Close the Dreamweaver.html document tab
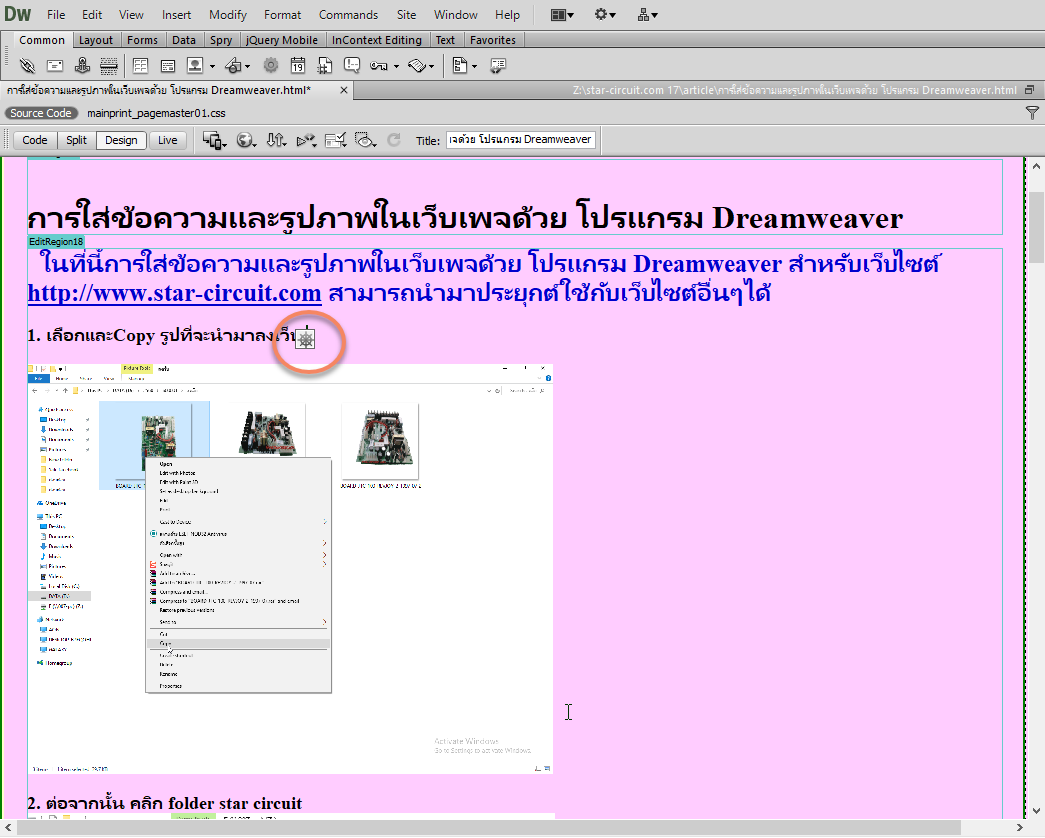The width and height of the screenshot is (1045, 838). click(344, 90)
